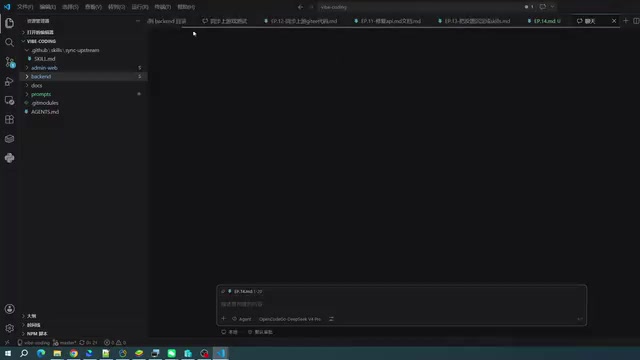The height and width of the screenshot is (360, 640).
Task: Open WeChat from the taskbar
Action: tap(171, 353)
